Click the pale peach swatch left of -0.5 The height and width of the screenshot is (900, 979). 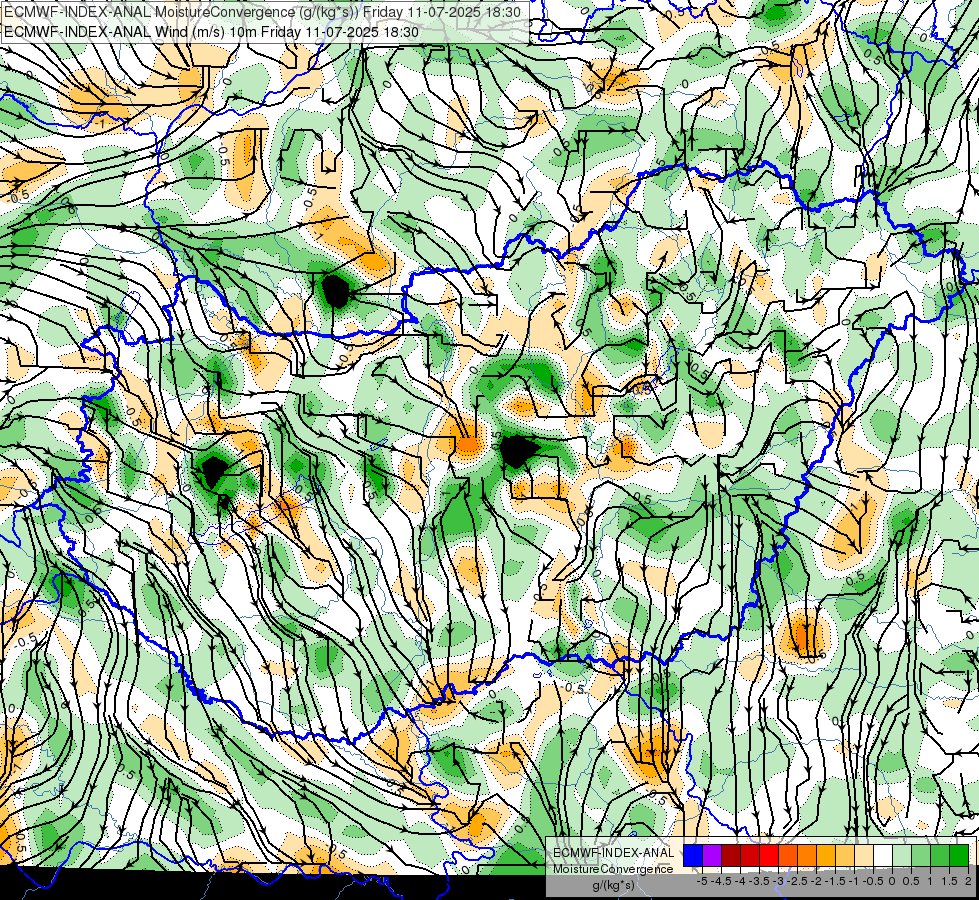pyautogui.click(x=864, y=855)
